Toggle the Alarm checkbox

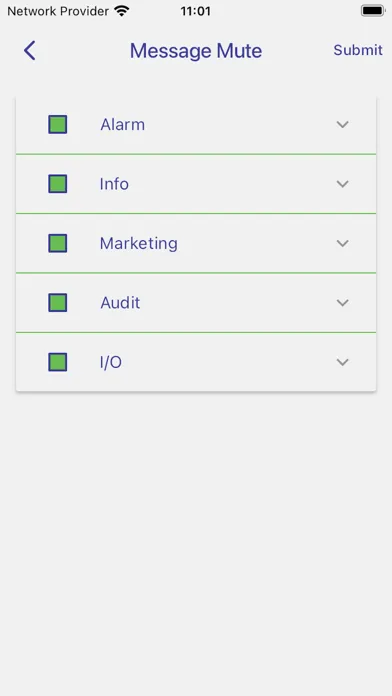click(58, 124)
